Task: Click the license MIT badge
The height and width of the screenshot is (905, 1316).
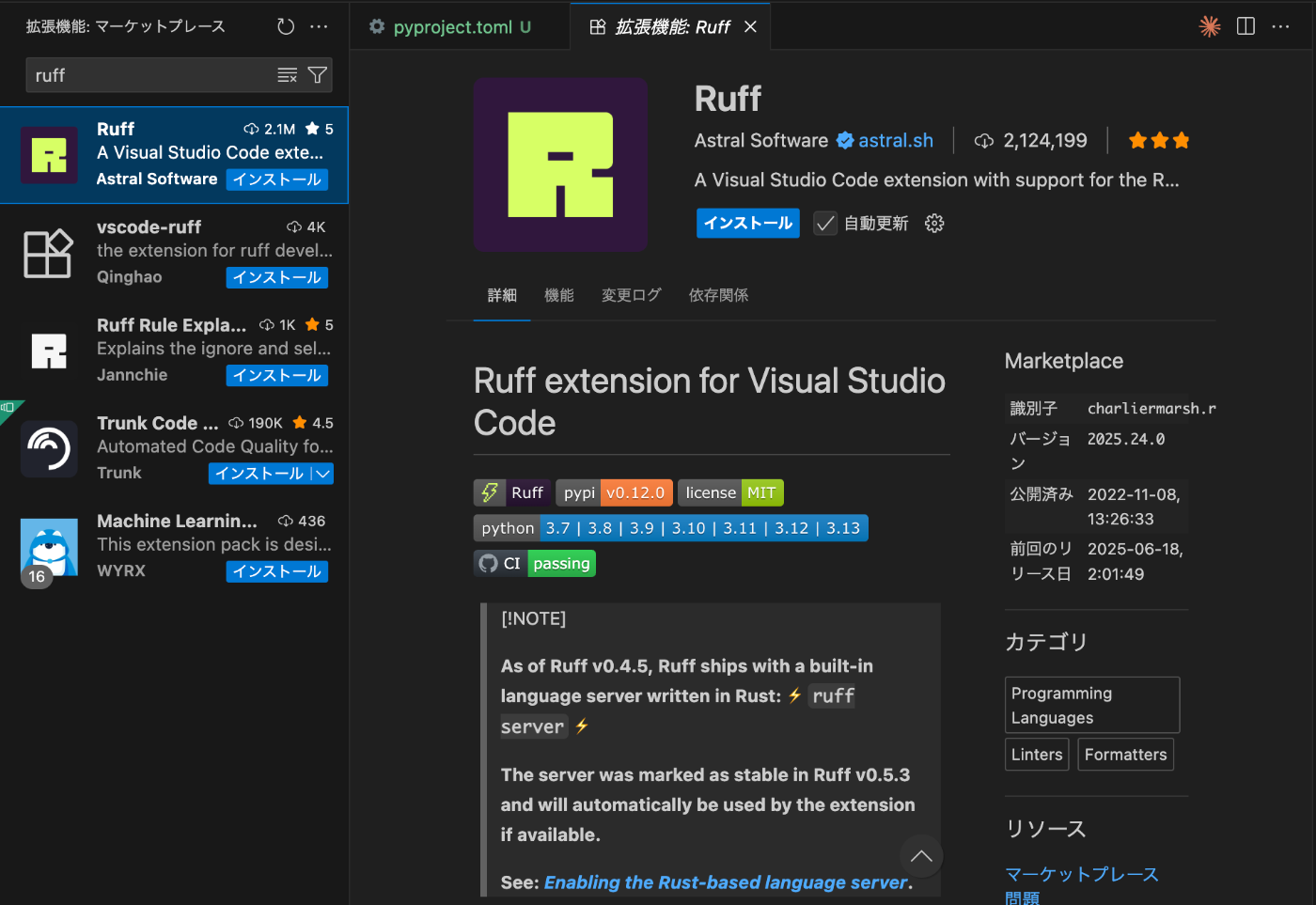Action: coord(730,492)
